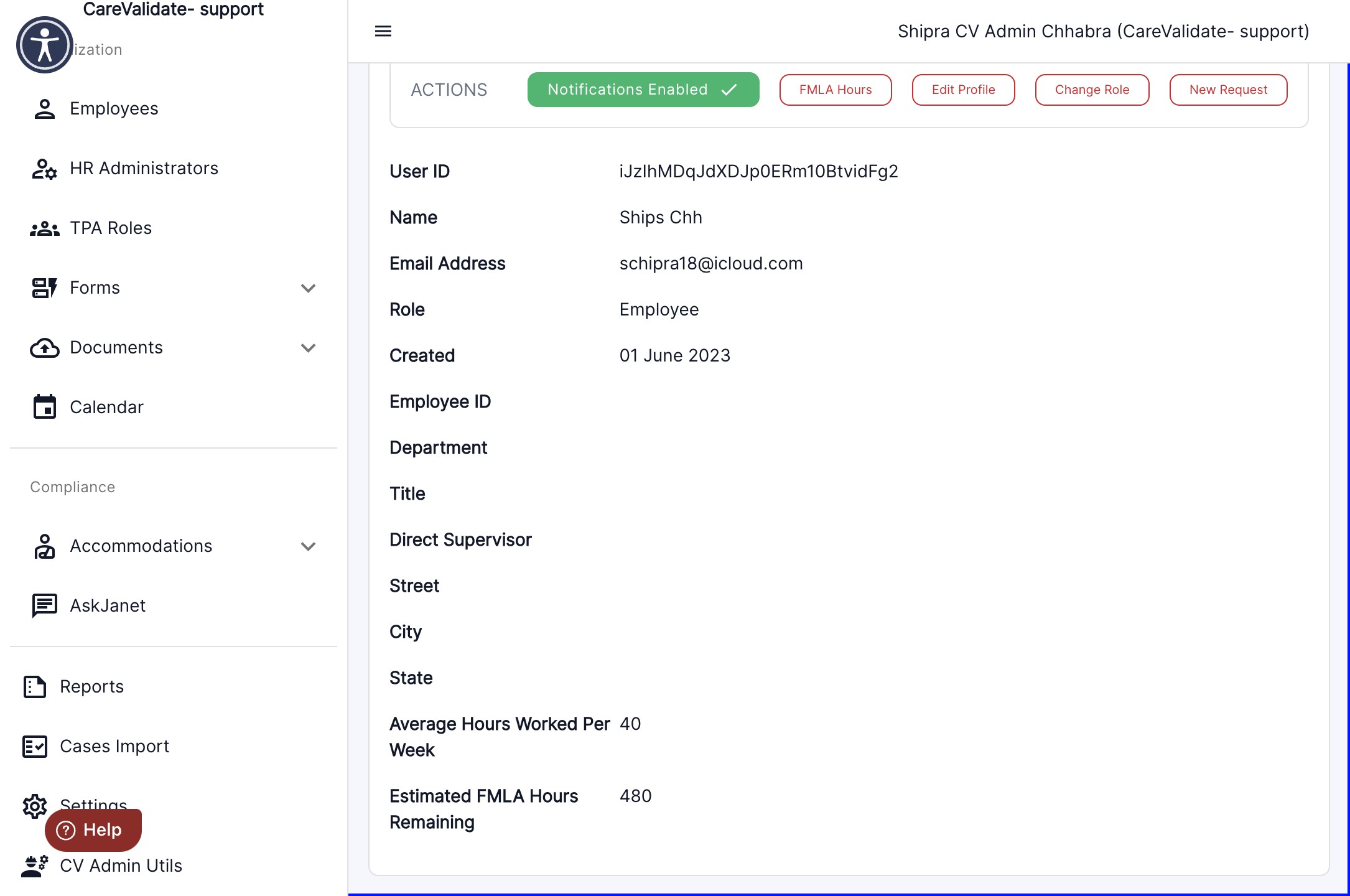The height and width of the screenshot is (896, 1350).
Task: Click the name value Ships Chh
Action: click(x=661, y=217)
